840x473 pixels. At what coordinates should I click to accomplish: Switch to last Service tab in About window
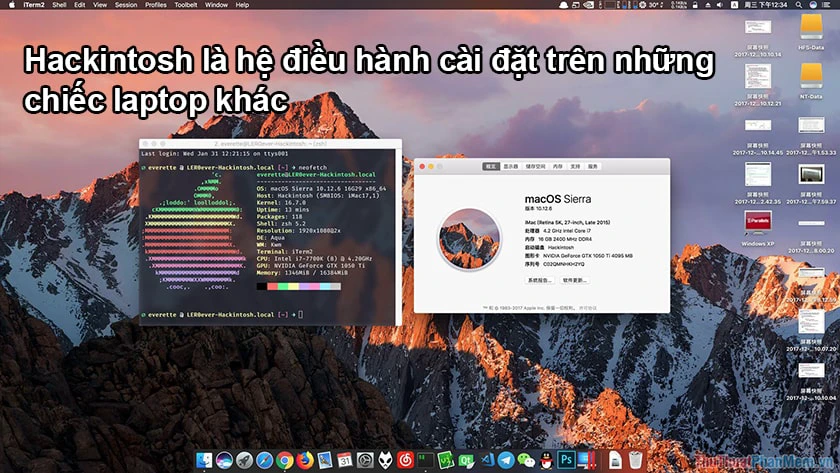pos(592,167)
